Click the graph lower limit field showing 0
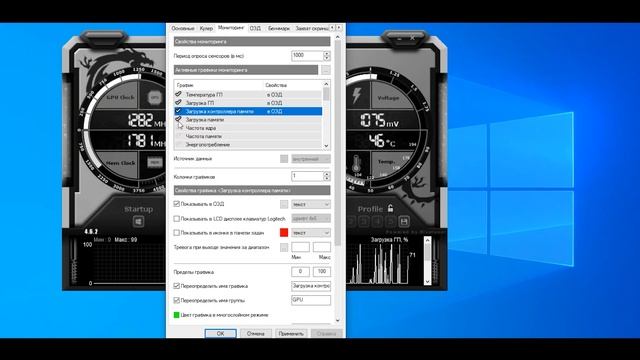 [300, 271]
